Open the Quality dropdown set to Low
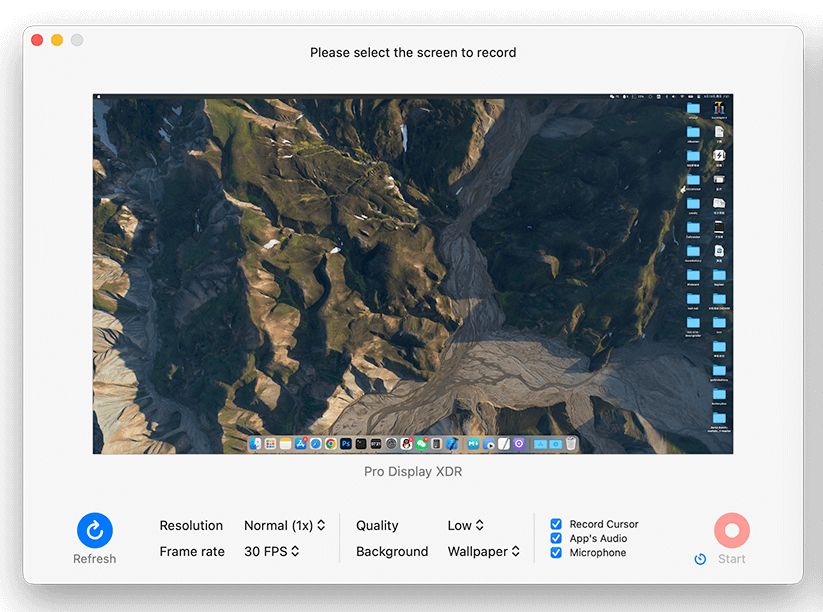 pos(466,525)
